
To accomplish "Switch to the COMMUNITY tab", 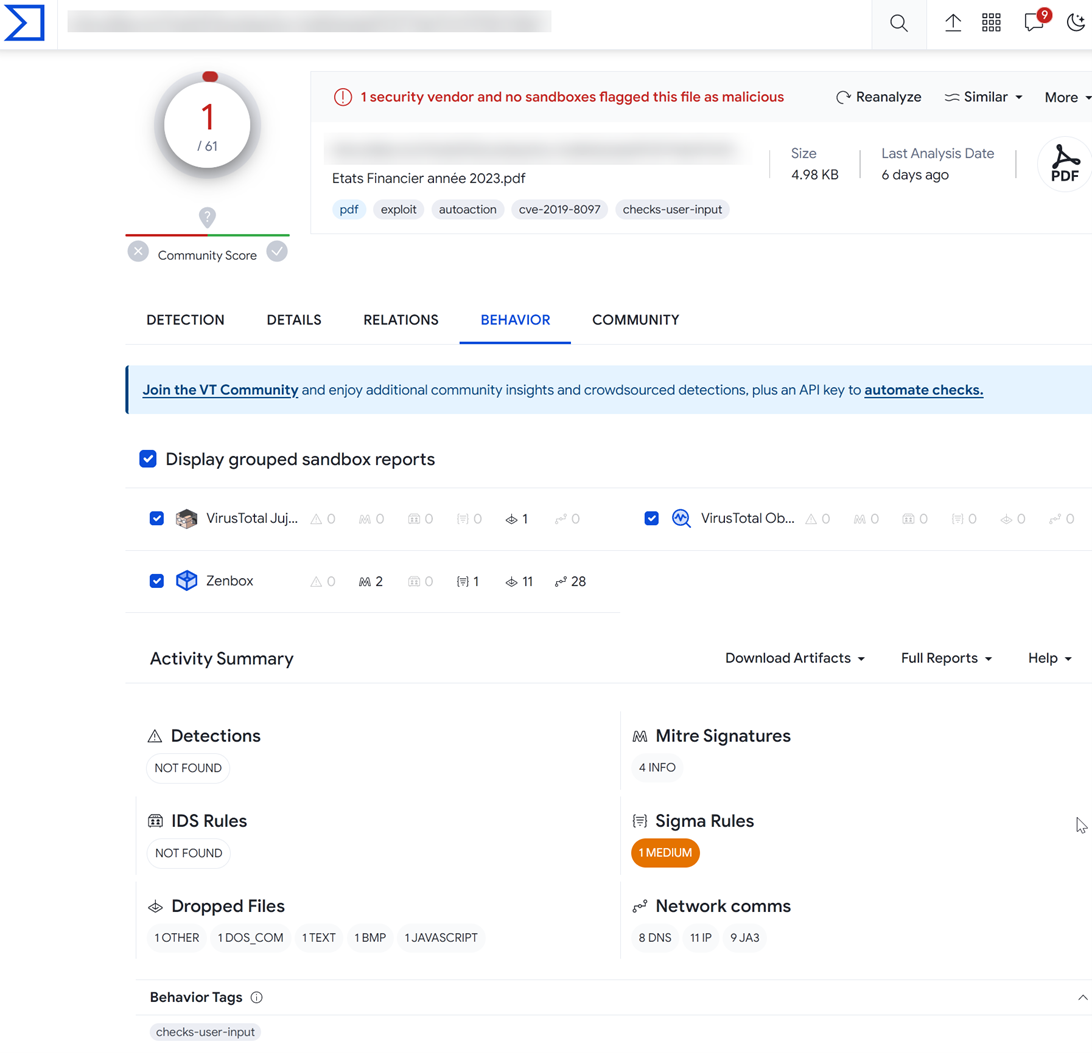I will coord(636,320).
